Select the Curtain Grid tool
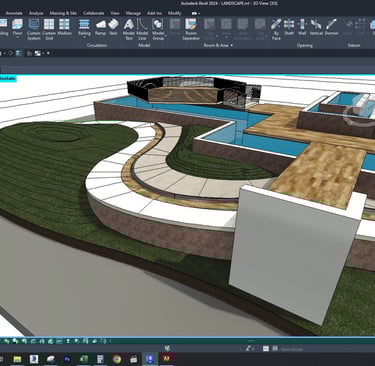This screenshot has height=366, width=375. [x=49, y=29]
